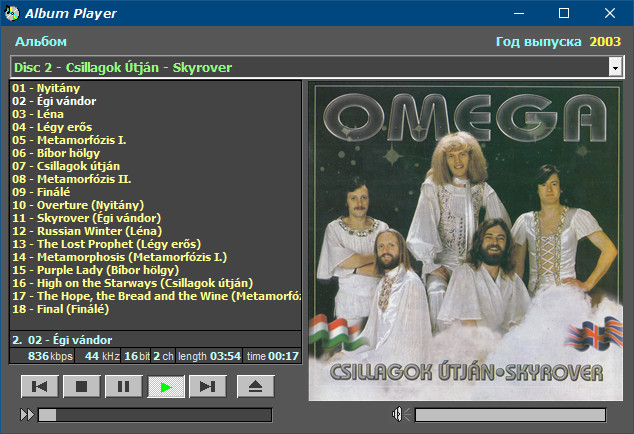Click the green Play button
The width and height of the screenshot is (634, 434).
pos(166,386)
